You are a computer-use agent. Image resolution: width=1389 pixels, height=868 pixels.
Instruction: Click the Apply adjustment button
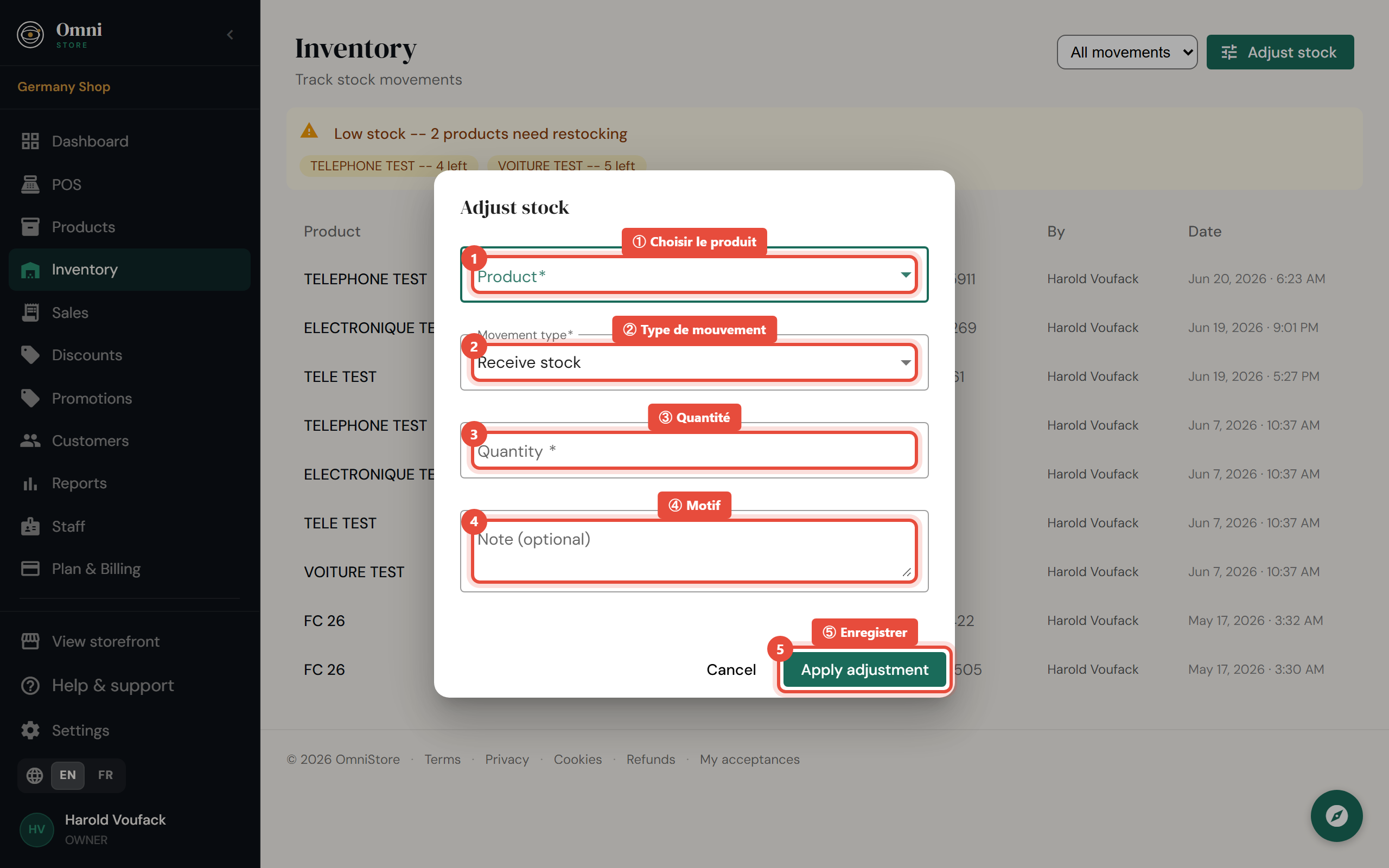(x=864, y=669)
